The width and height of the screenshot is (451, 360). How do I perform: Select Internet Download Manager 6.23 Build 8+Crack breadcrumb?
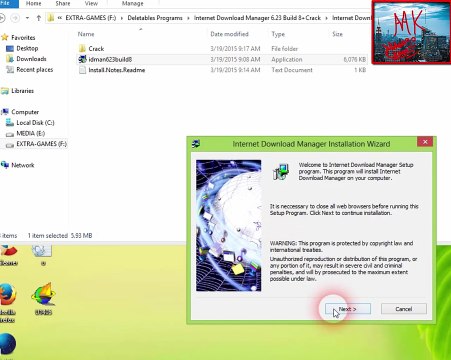[x=257, y=18]
